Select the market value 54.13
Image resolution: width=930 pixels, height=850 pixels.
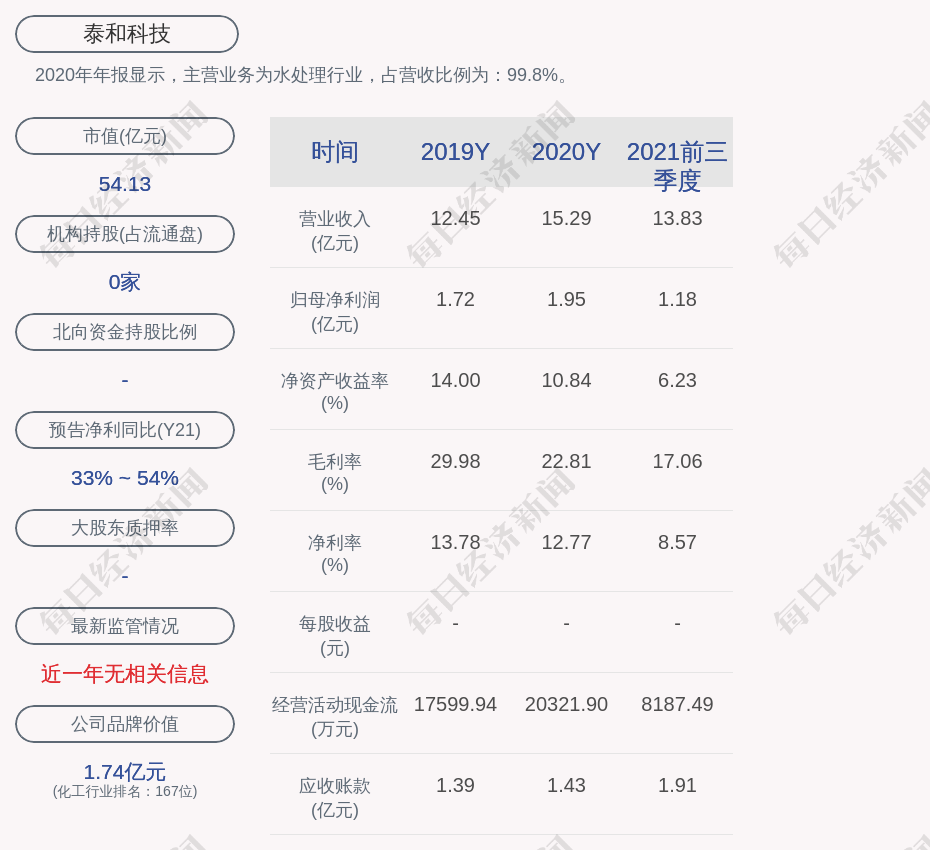[125, 184]
